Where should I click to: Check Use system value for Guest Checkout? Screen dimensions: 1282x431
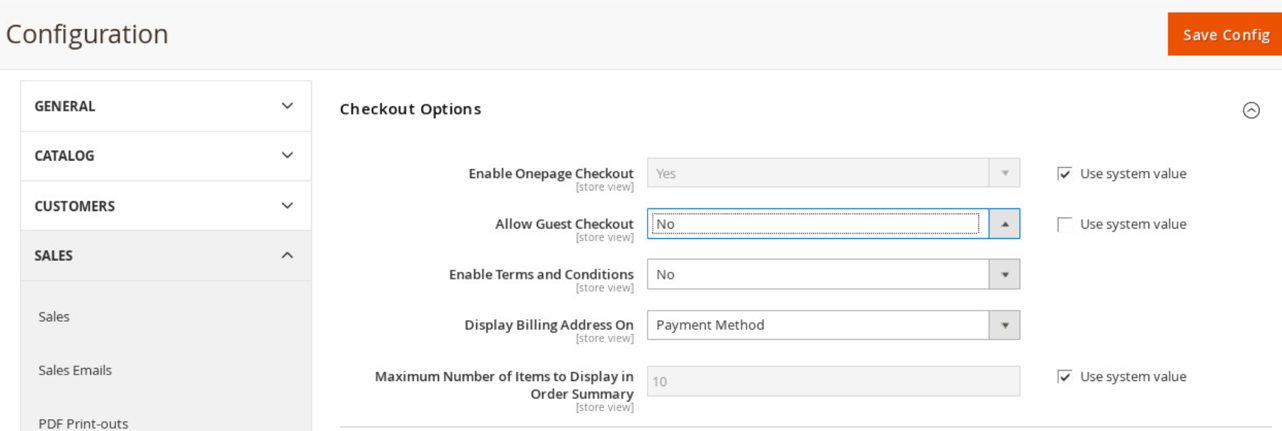tap(1064, 224)
